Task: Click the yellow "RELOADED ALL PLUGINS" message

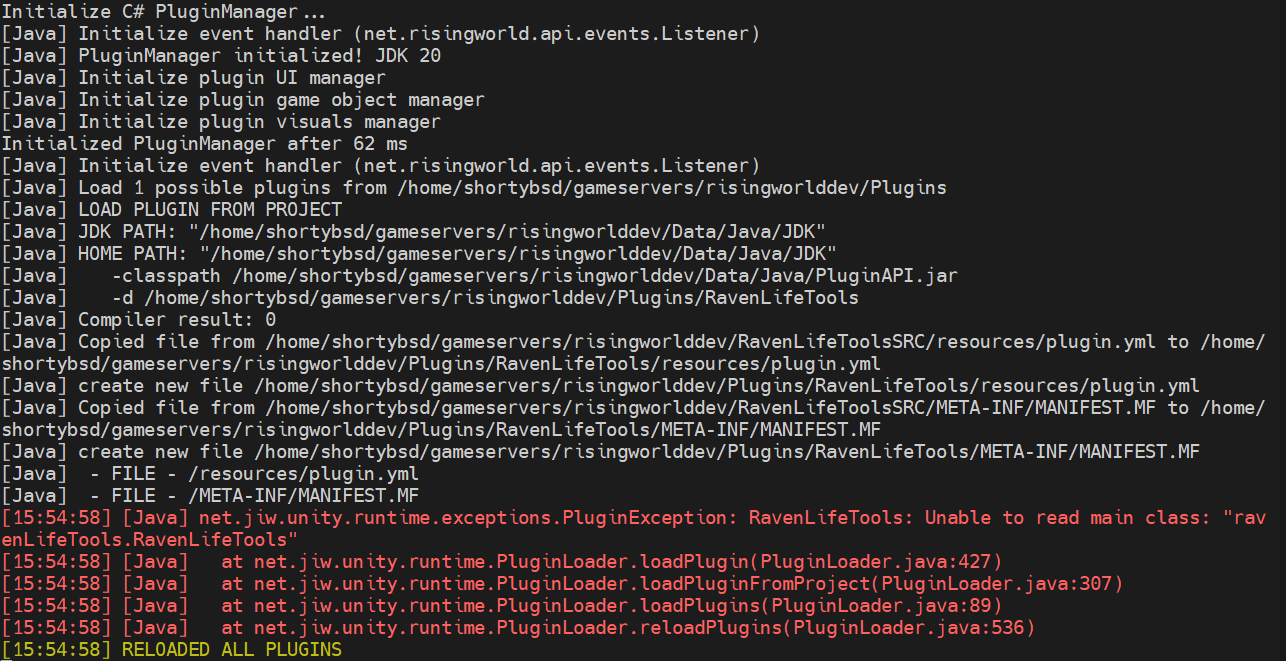Action: coord(231,650)
